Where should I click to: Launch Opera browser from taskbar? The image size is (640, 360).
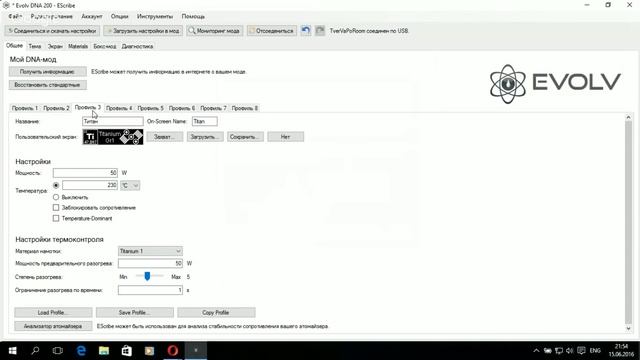(173, 351)
